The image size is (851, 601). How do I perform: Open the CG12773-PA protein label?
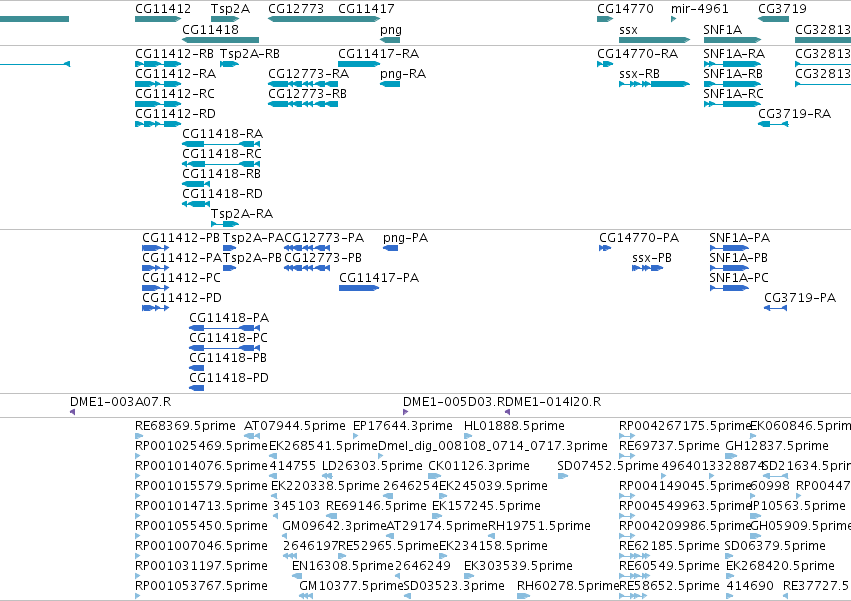pyautogui.click(x=324, y=238)
